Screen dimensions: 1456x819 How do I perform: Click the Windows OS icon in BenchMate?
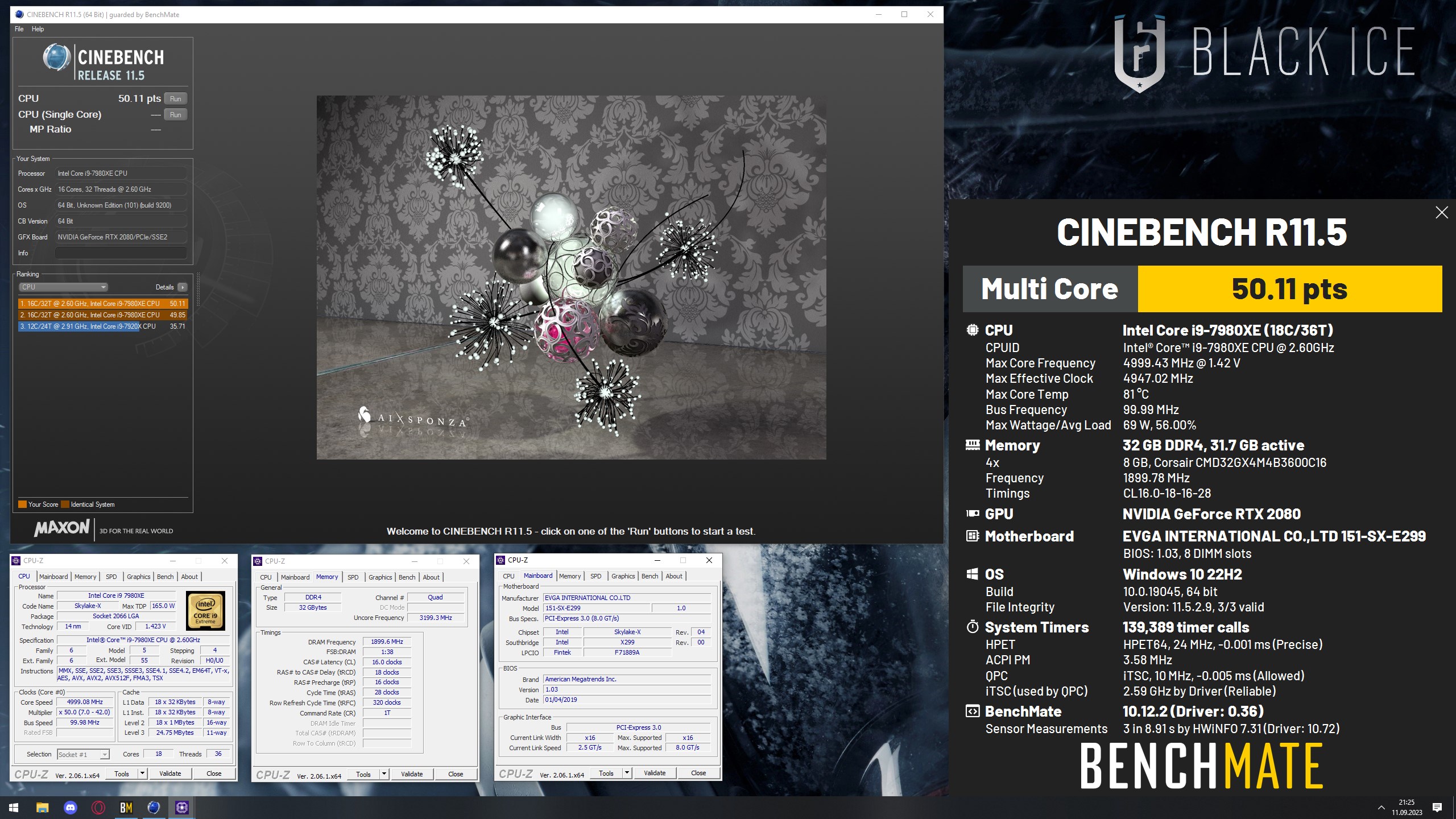973,574
